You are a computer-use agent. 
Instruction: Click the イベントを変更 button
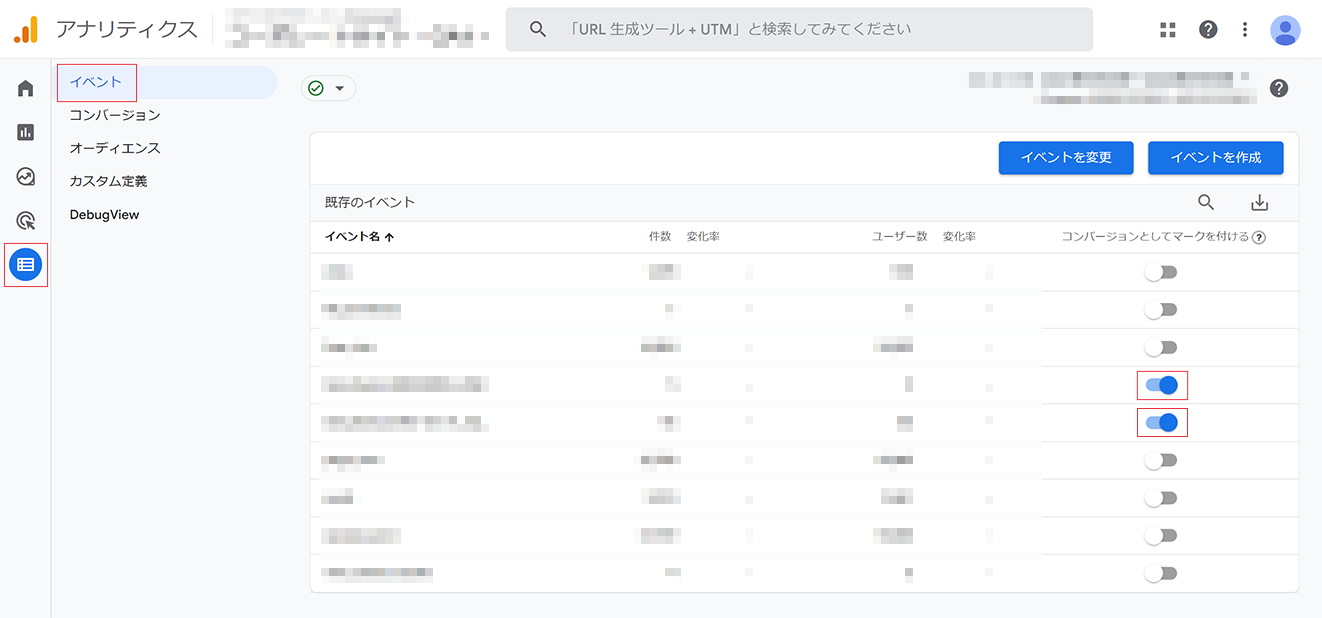pyautogui.click(x=1065, y=157)
